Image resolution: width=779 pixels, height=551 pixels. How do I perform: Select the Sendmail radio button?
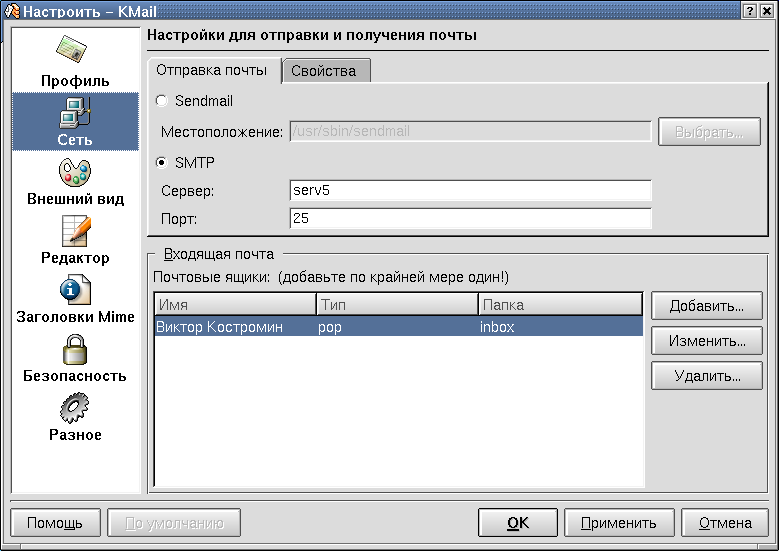[162, 101]
